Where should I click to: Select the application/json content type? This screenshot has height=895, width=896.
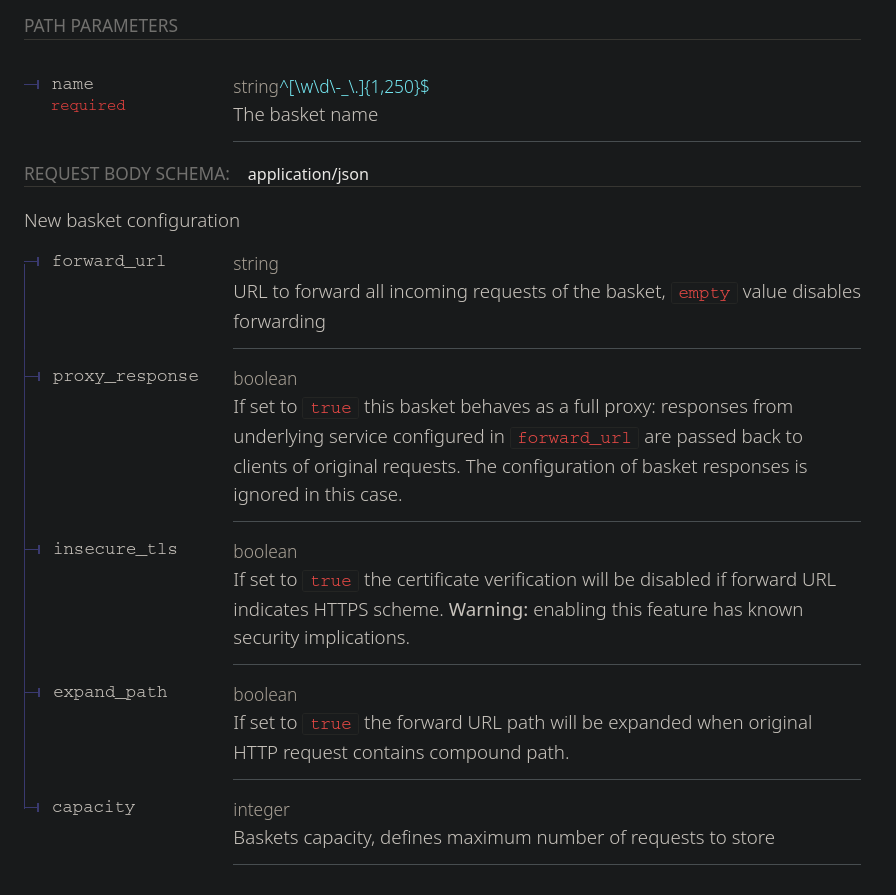click(308, 174)
